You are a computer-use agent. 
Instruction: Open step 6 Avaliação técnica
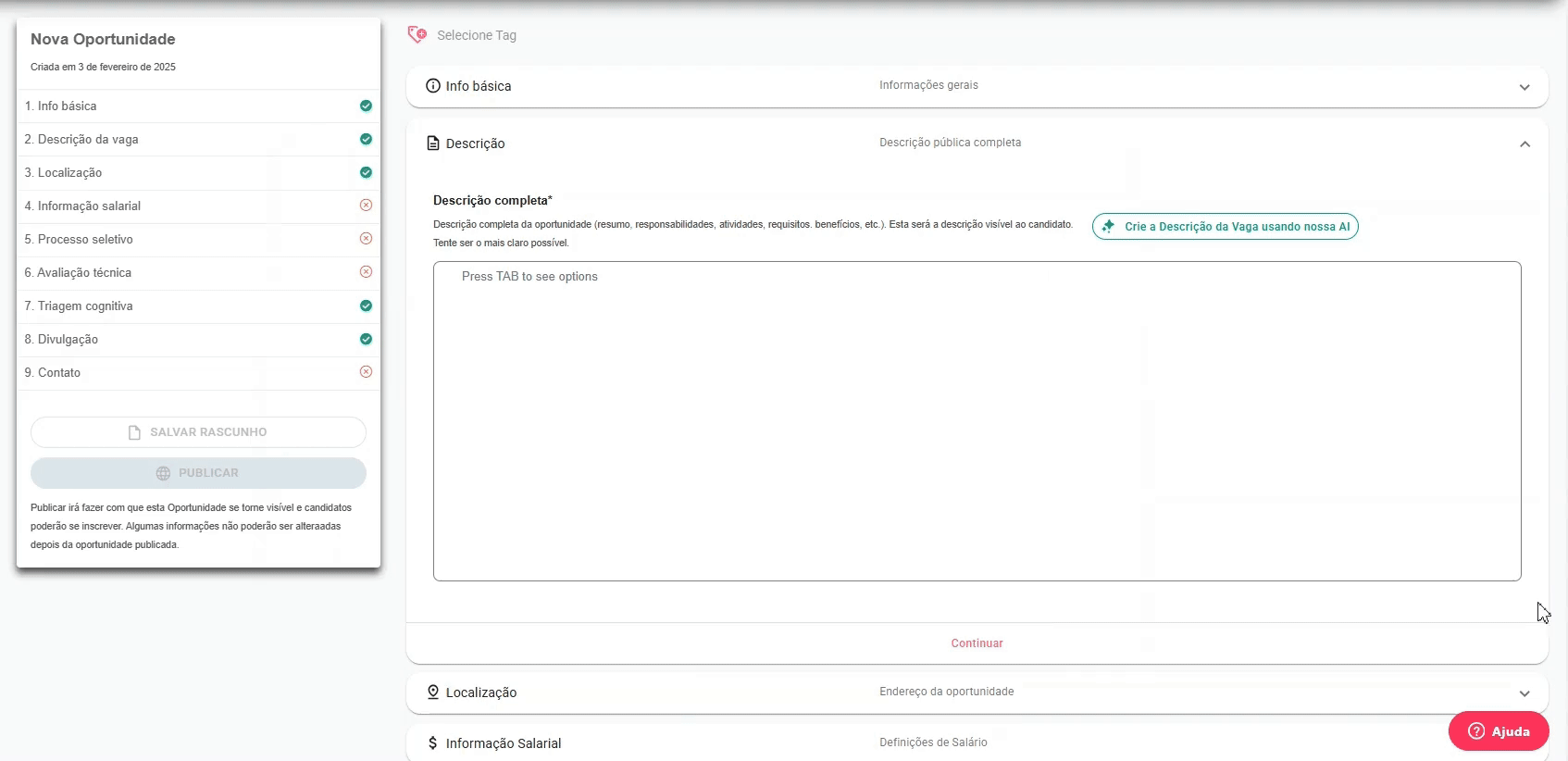tap(84, 273)
